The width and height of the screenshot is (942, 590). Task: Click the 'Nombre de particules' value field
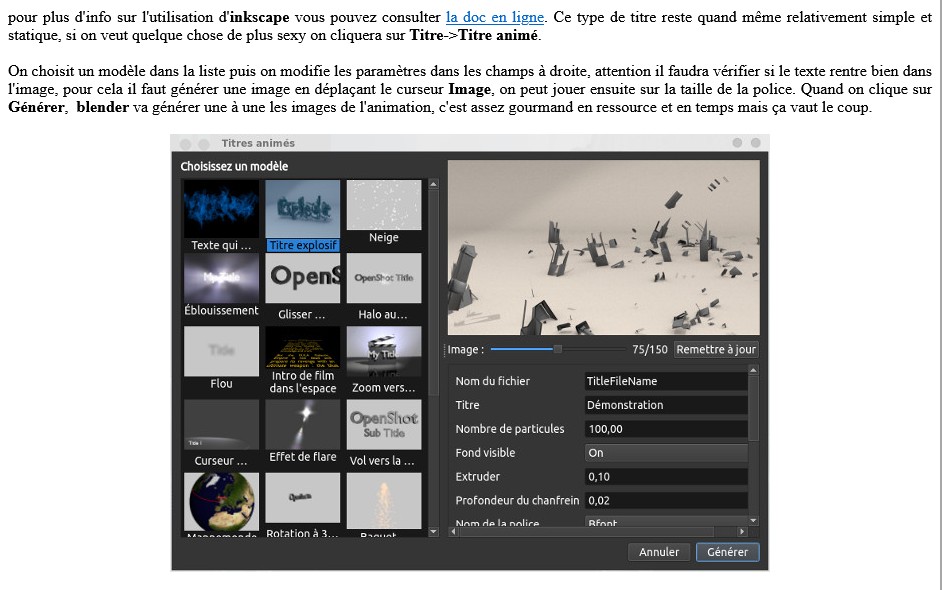click(666, 429)
